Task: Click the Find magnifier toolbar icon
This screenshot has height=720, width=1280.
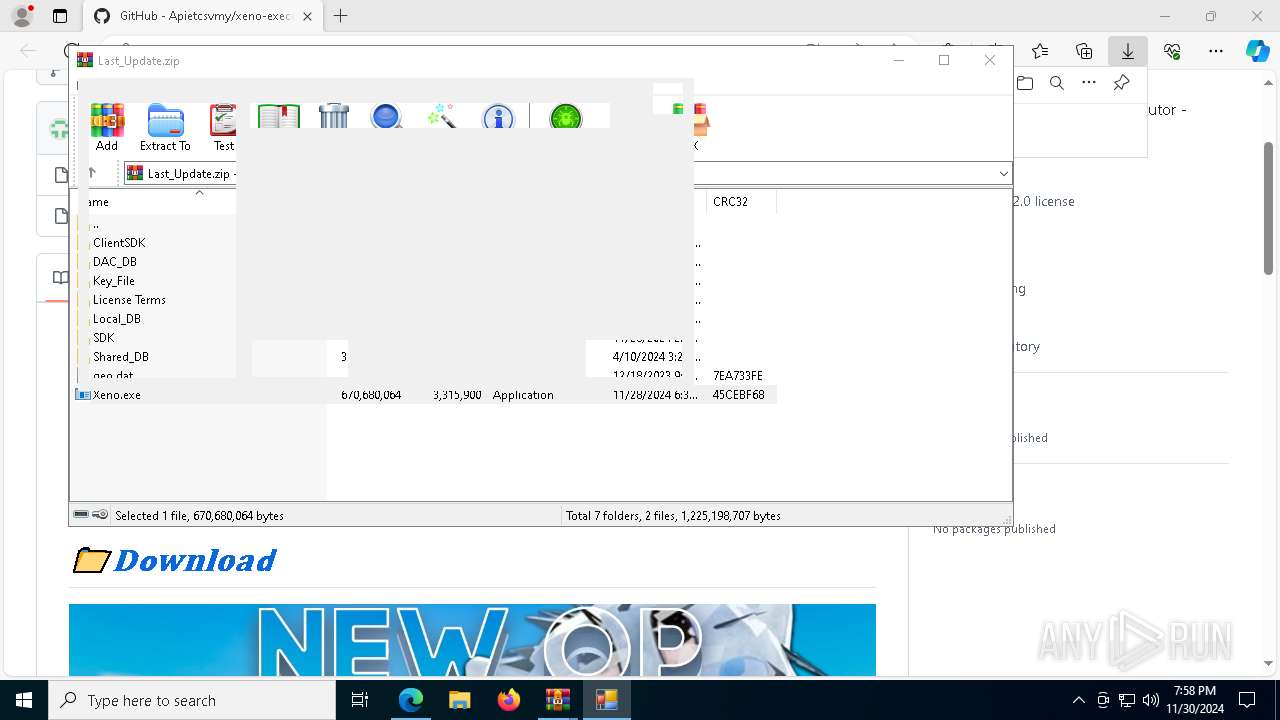Action: (x=387, y=116)
